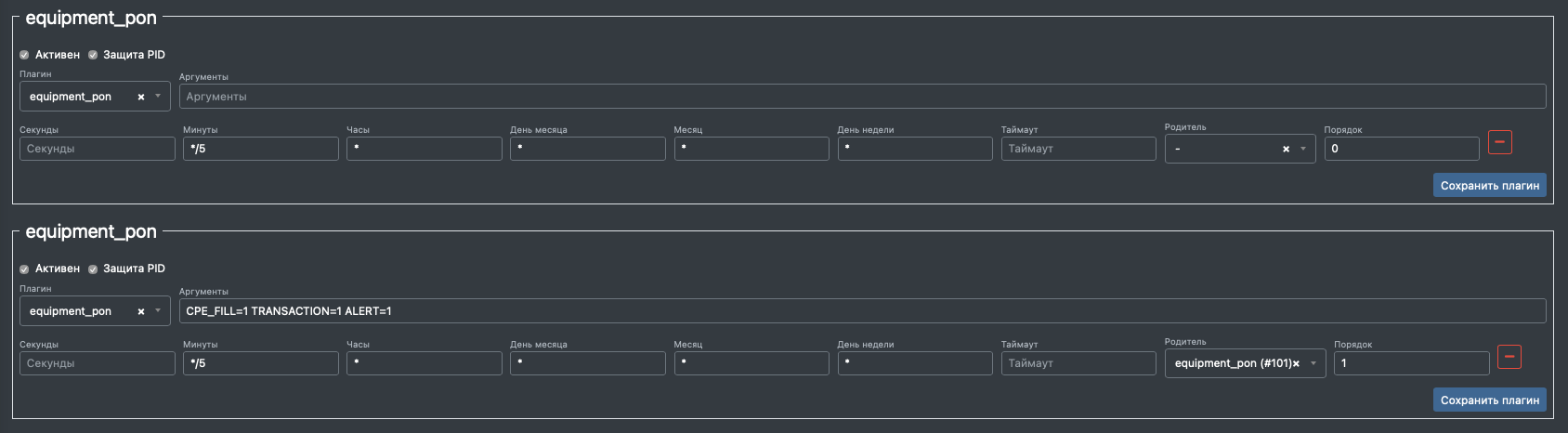Click the Порядок field with value 1
Viewport: 1568px width, 433px height.
tap(1411, 363)
